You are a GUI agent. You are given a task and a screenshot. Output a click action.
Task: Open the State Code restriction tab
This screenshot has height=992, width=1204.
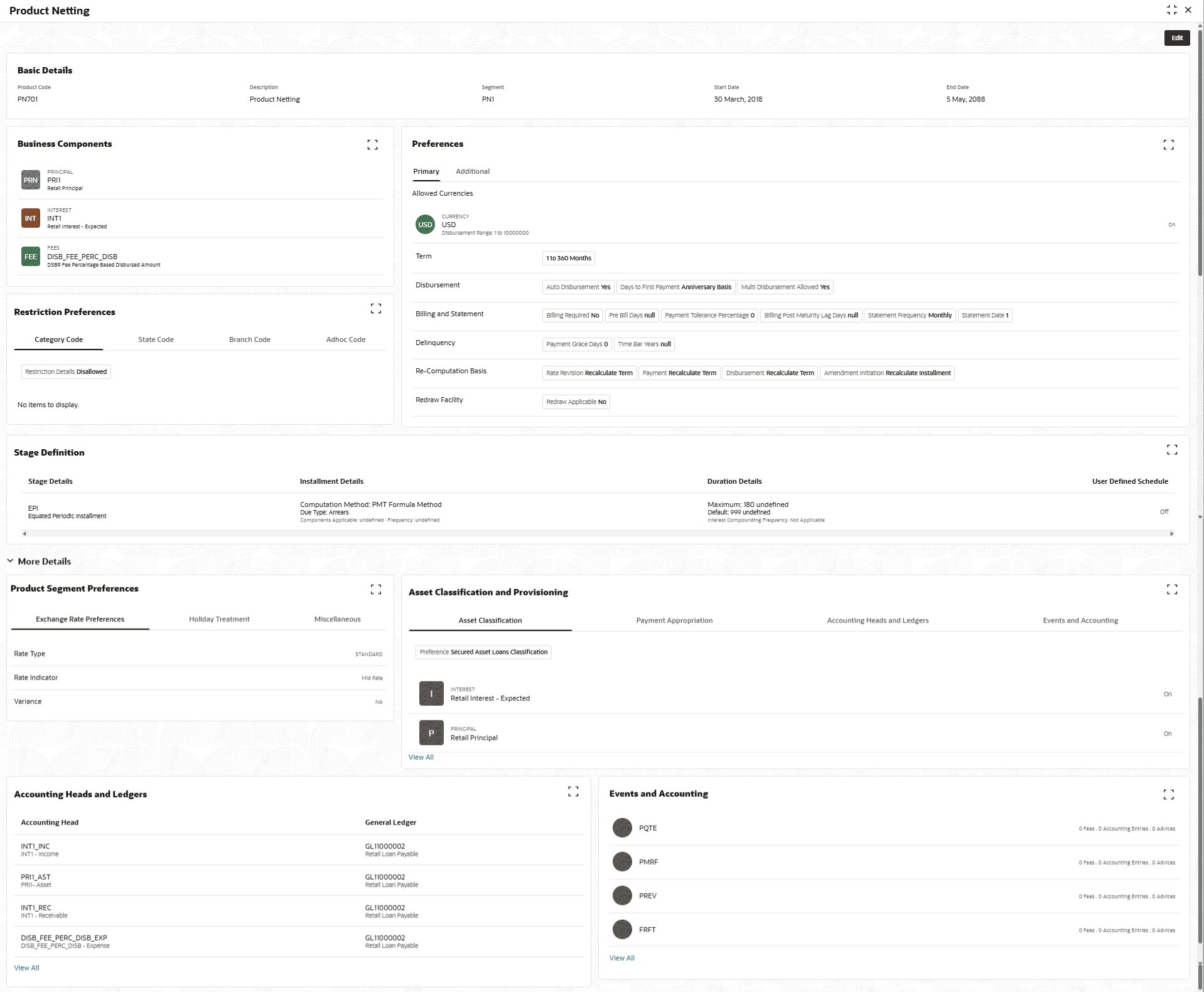click(x=156, y=339)
